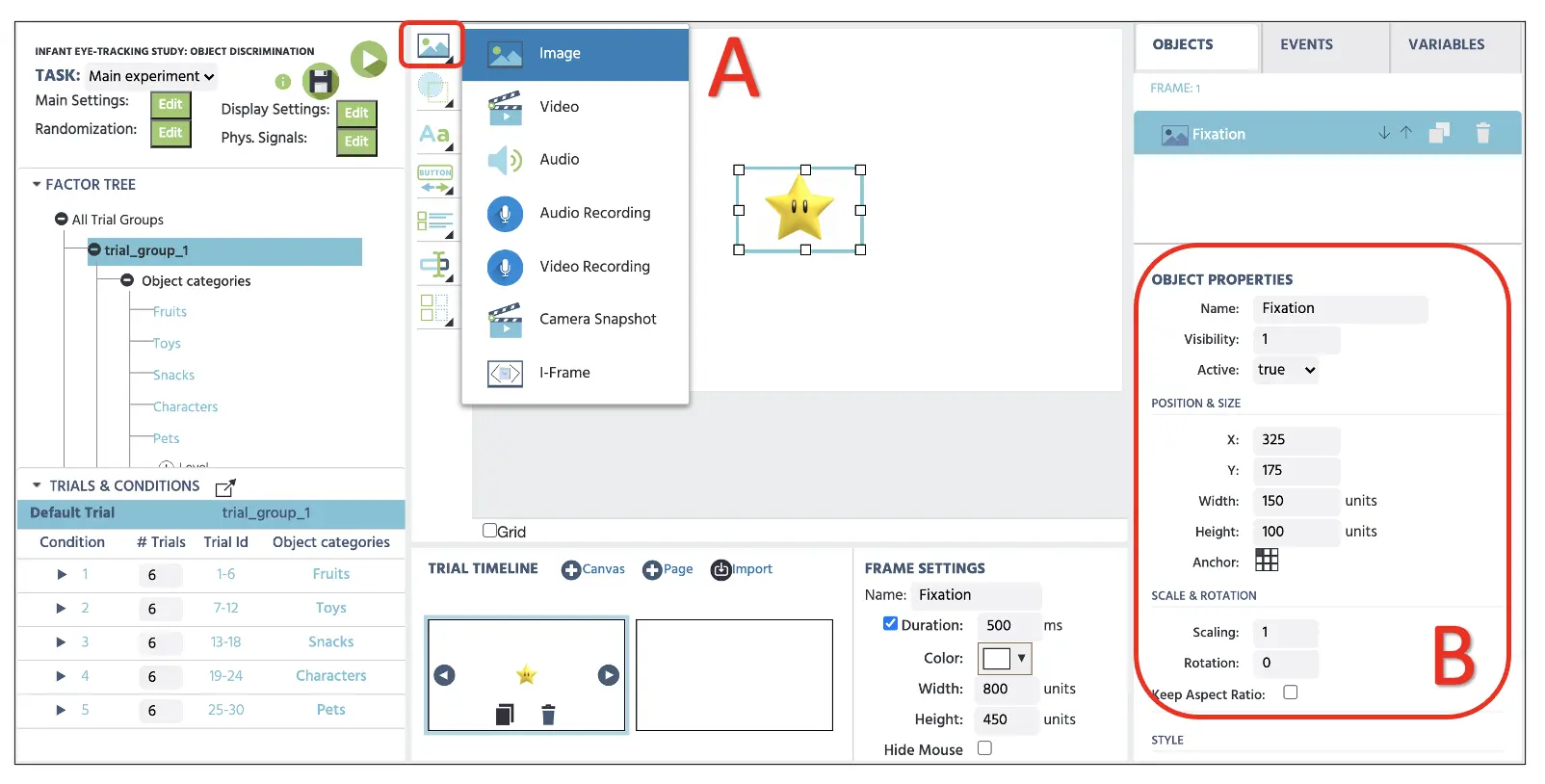Duplicate the Fixation object

tap(1439, 133)
